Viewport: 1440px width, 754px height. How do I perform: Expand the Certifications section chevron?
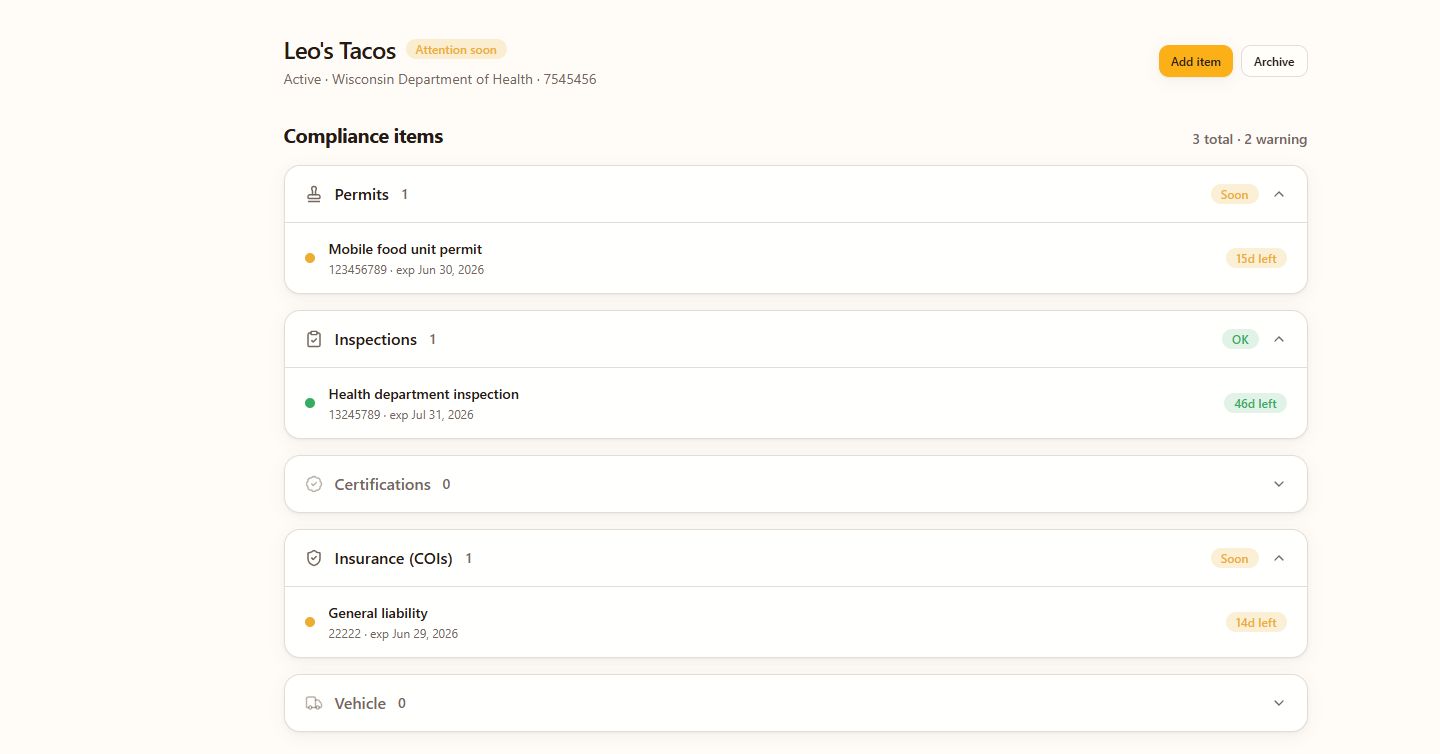[x=1279, y=484]
